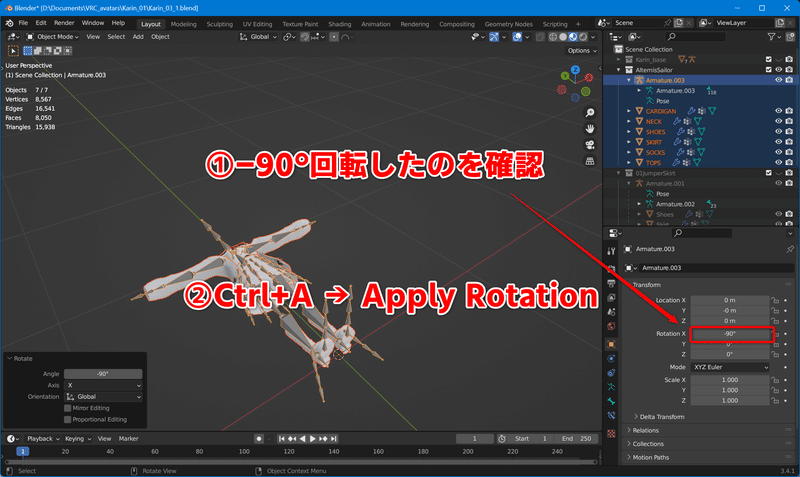800x477 pixels.
Task: Select solid viewport shading
Action: [x=563, y=37]
